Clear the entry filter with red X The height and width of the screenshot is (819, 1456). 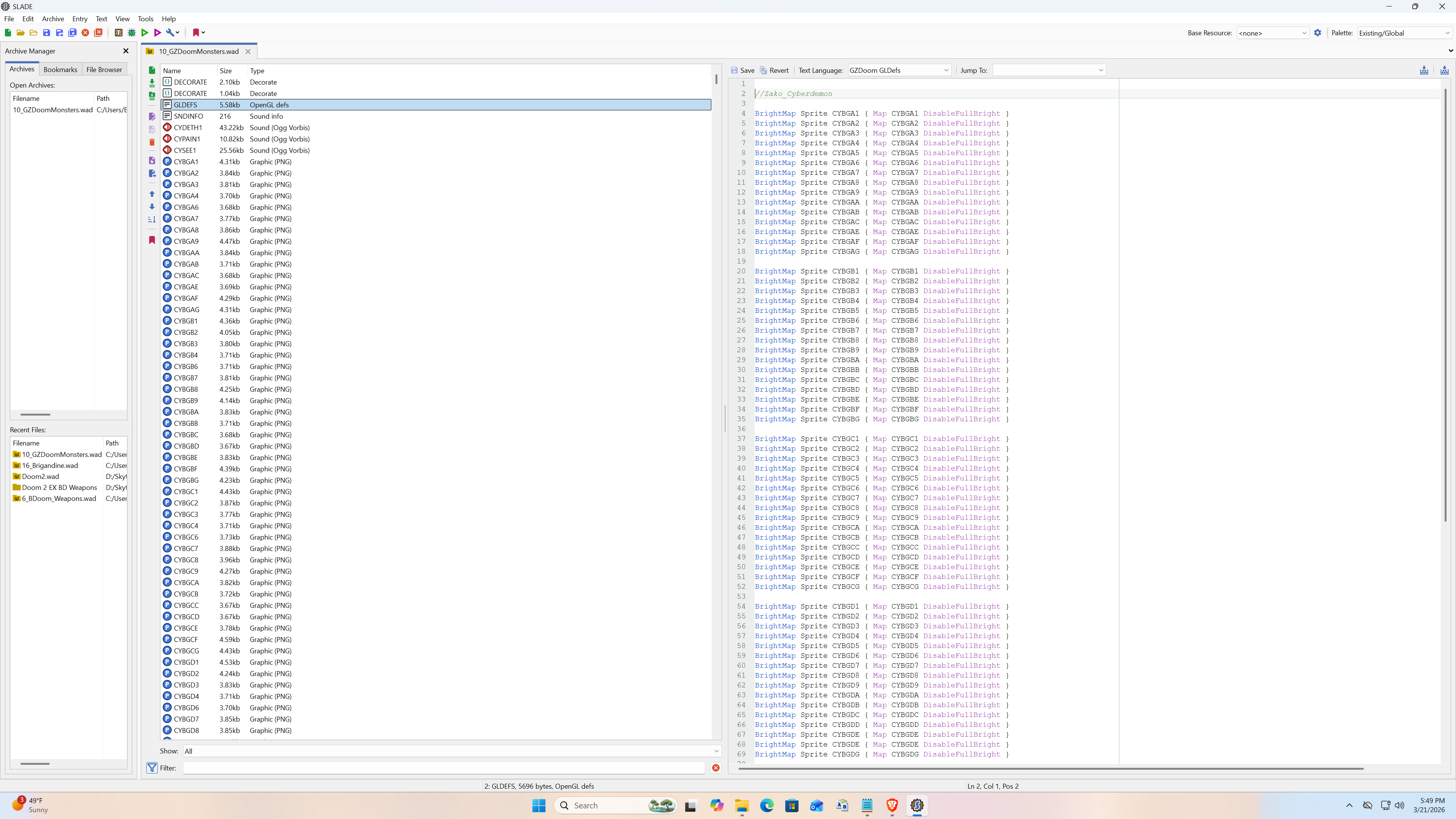pos(715,767)
